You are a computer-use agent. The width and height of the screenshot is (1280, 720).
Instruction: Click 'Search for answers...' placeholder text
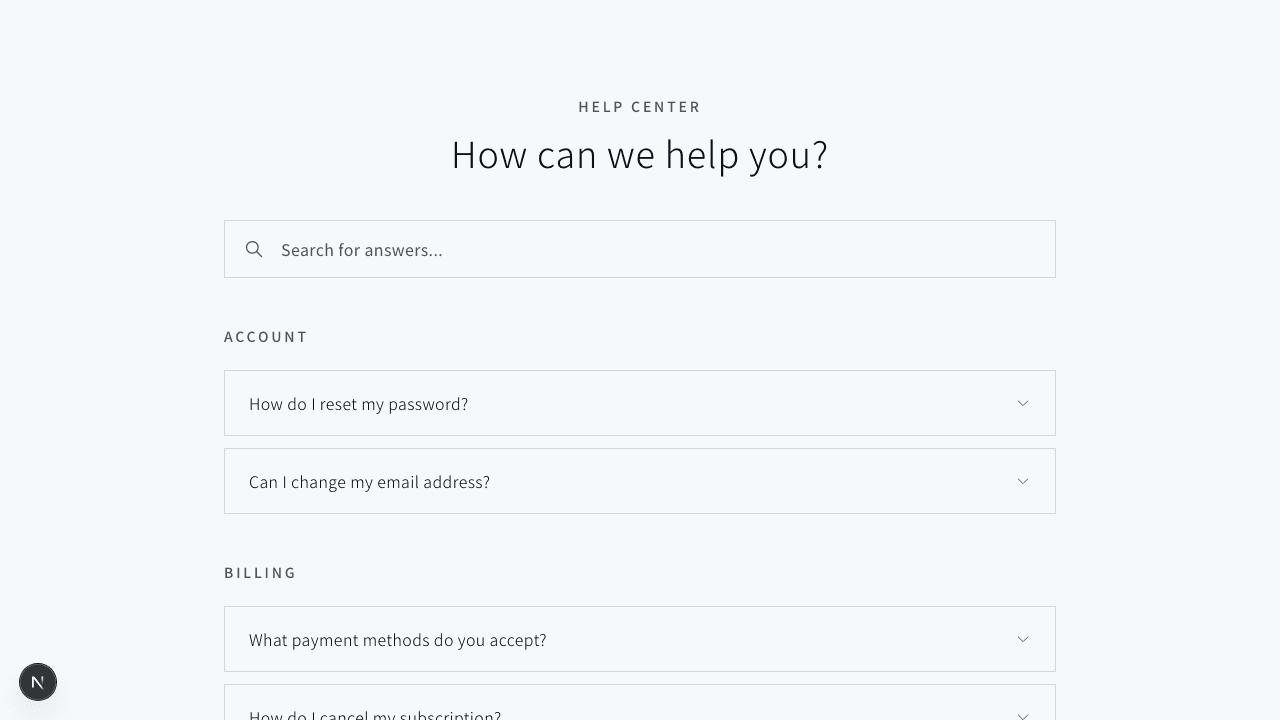click(361, 250)
